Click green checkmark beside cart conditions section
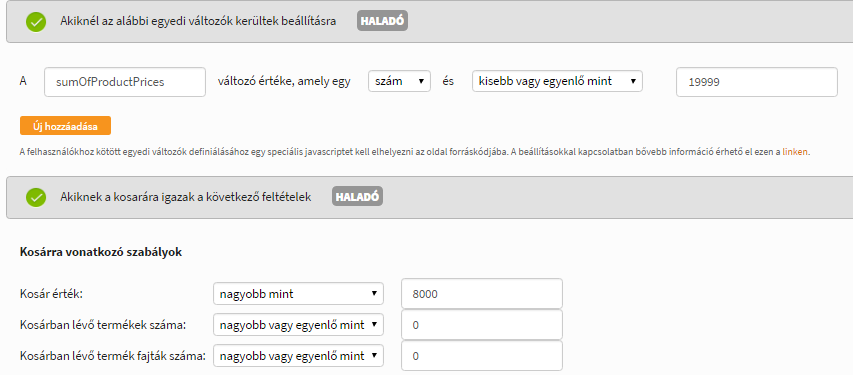853x375 pixels. coord(36,197)
